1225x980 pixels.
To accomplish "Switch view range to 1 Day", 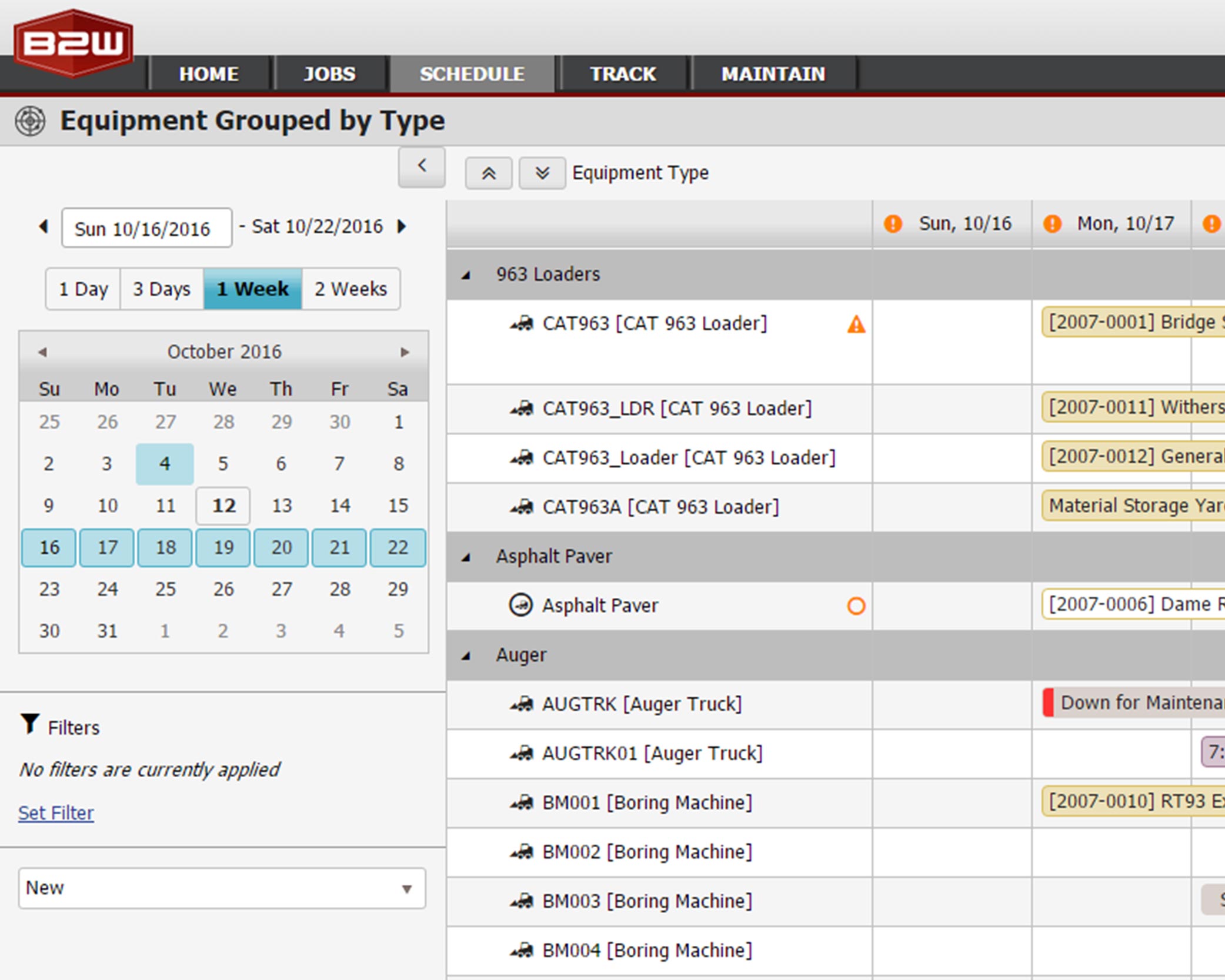I will [83, 289].
